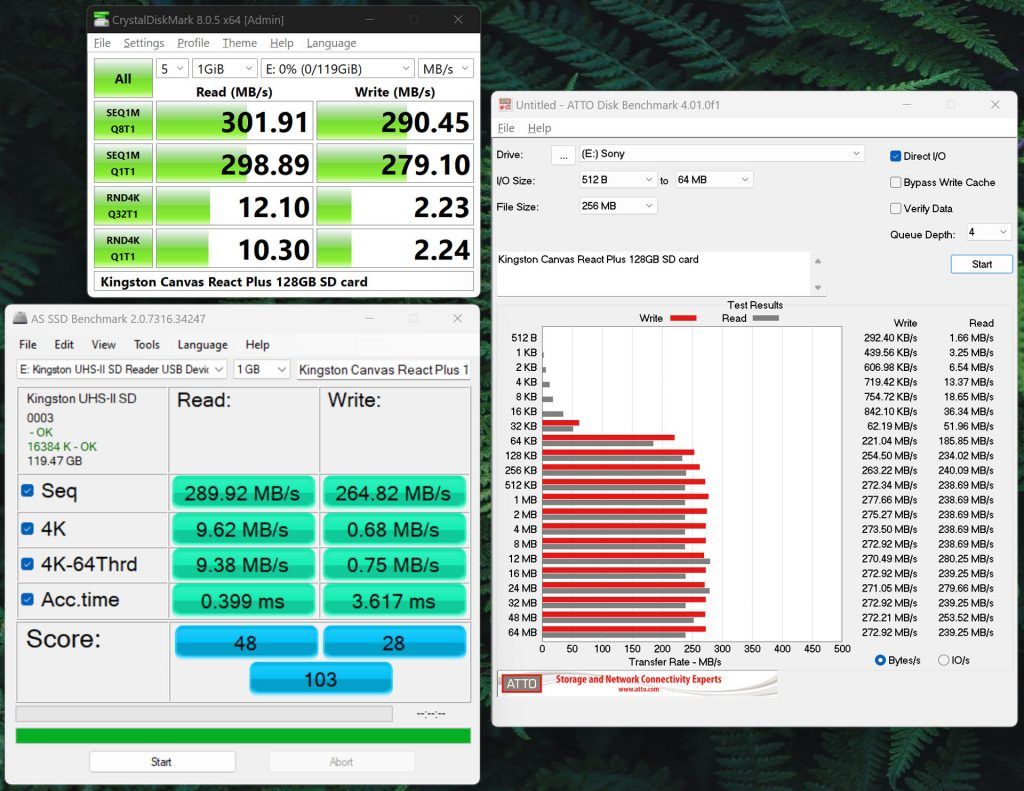Viewport: 1024px width, 791px height.
Task: Click the ATTO description text box
Action: [653, 273]
